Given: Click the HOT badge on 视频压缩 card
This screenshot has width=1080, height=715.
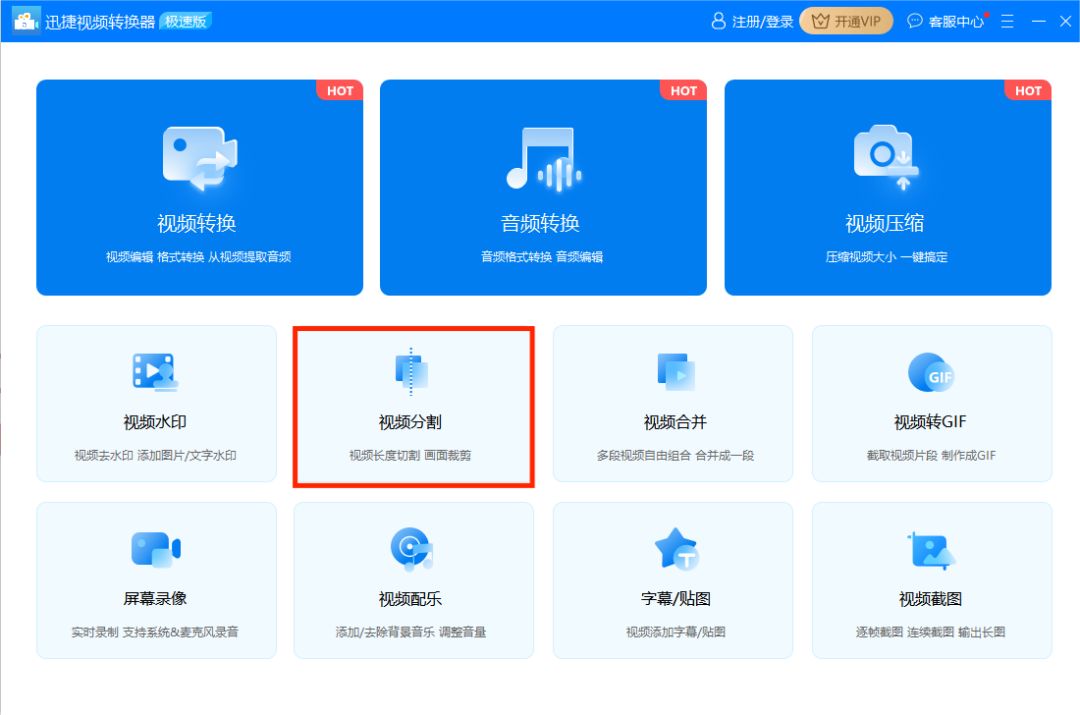Looking at the screenshot, I should (x=1029, y=90).
